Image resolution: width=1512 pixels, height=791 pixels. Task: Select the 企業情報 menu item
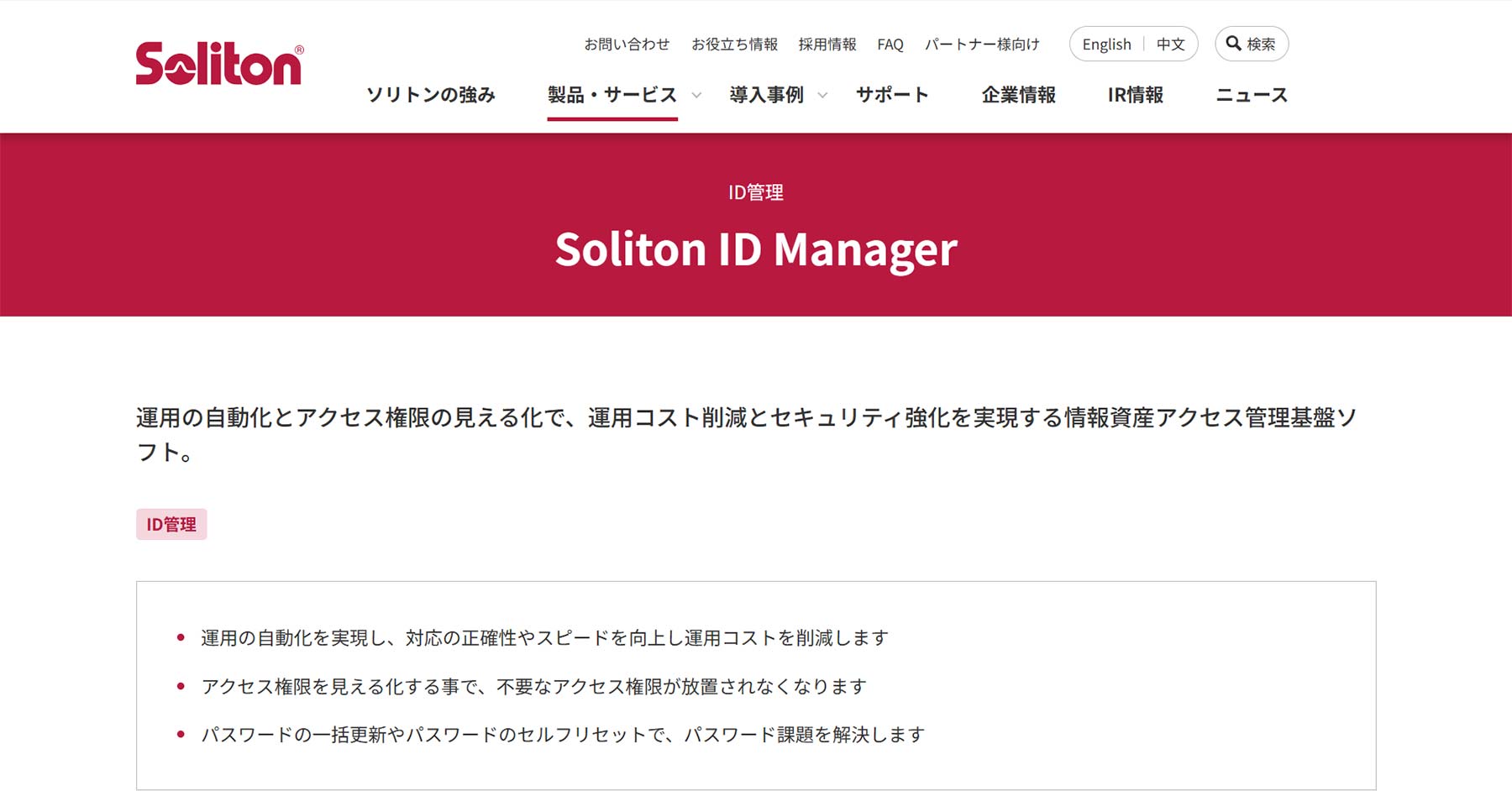1019,95
